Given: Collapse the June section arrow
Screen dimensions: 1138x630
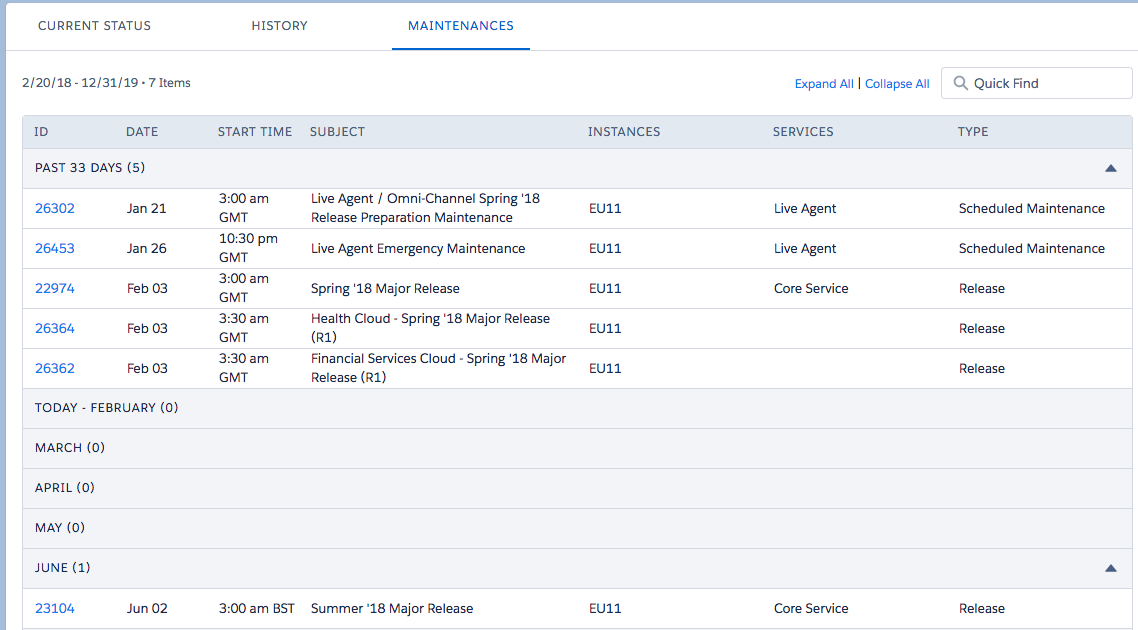Looking at the screenshot, I should click(1110, 568).
